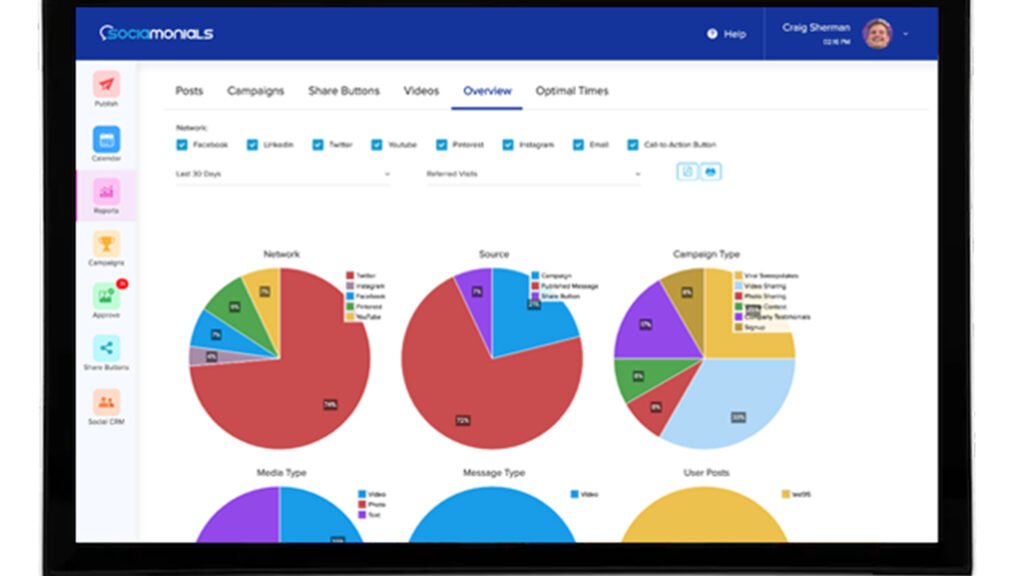Click the Share Buttons sidebar icon

click(106, 349)
